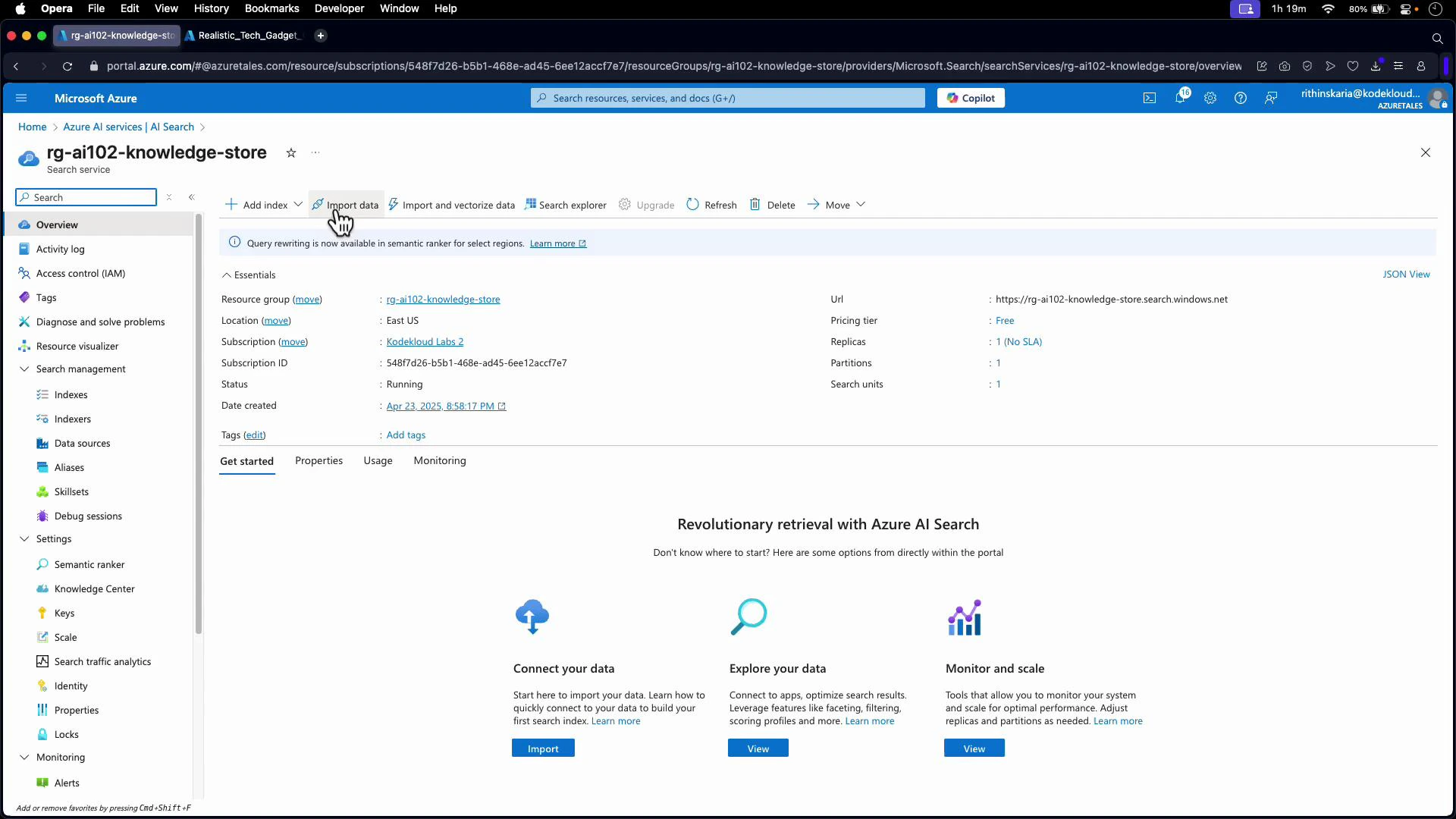Image resolution: width=1456 pixels, height=819 pixels.
Task: Select the Import data toolbar icon
Action: pos(345,204)
